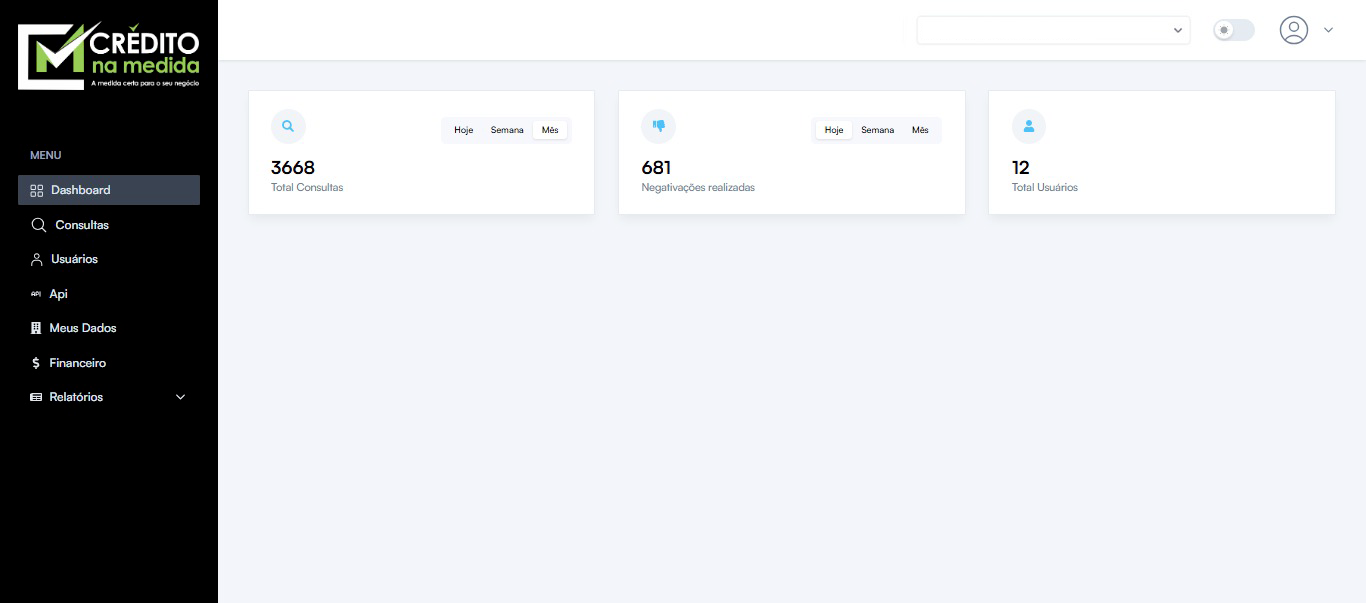
Task: Go to Usuários in the sidebar
Action: 74,259
